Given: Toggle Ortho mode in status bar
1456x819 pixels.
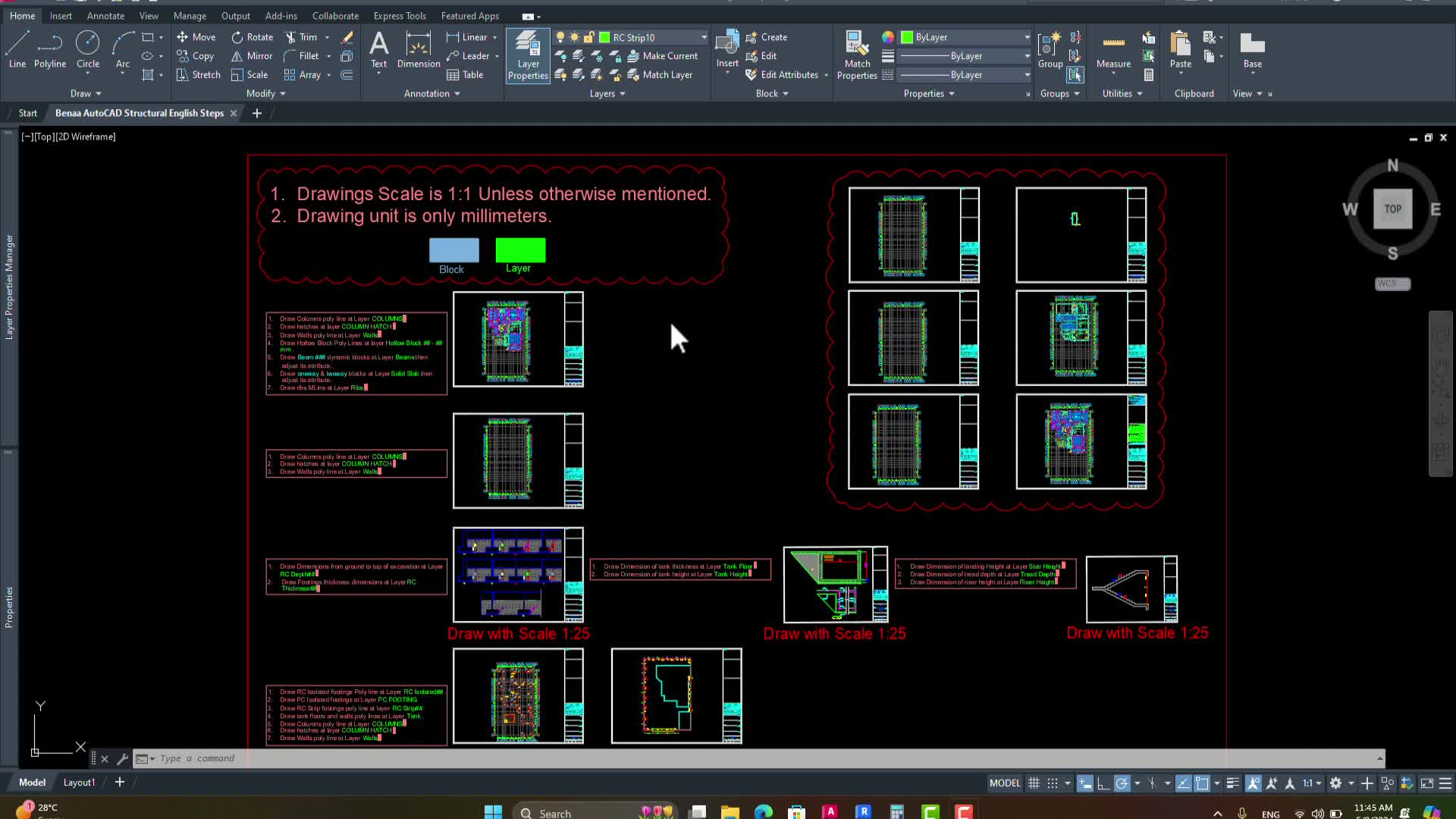Looking at the screenshot, I should (1103, 783).
